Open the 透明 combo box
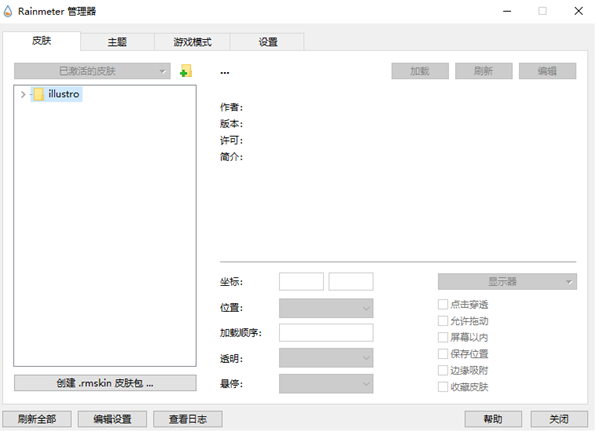The height and width of the screenshot is (431, 595). (326, 358)
